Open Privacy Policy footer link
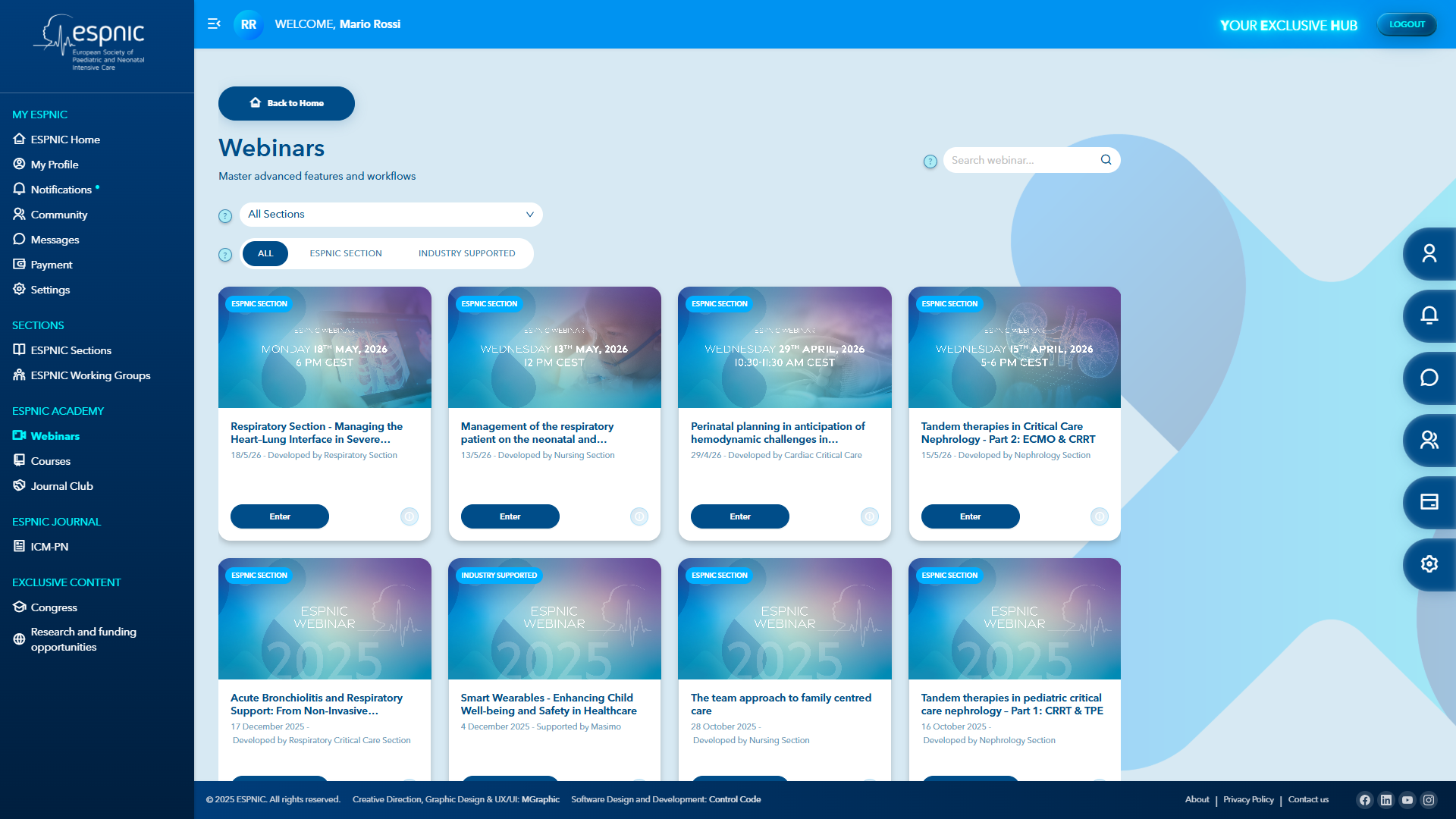 click(1248, 800)
